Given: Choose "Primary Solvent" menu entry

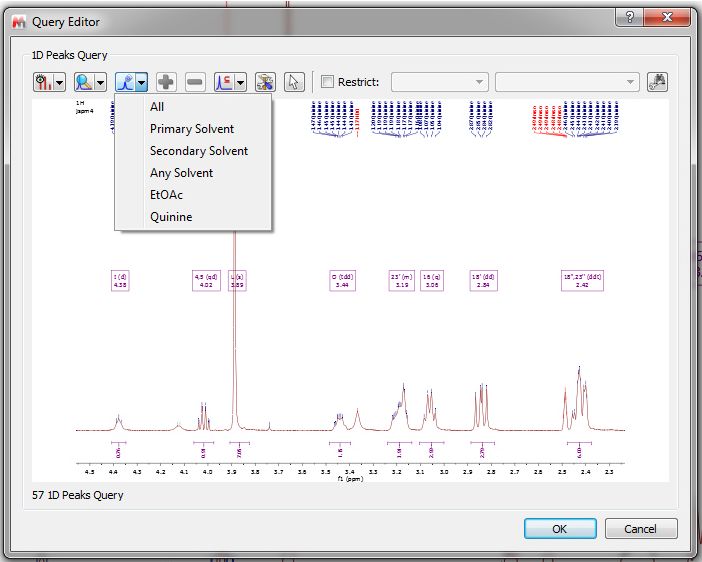Looking at the screenshot, I should [x=192, y=129].
